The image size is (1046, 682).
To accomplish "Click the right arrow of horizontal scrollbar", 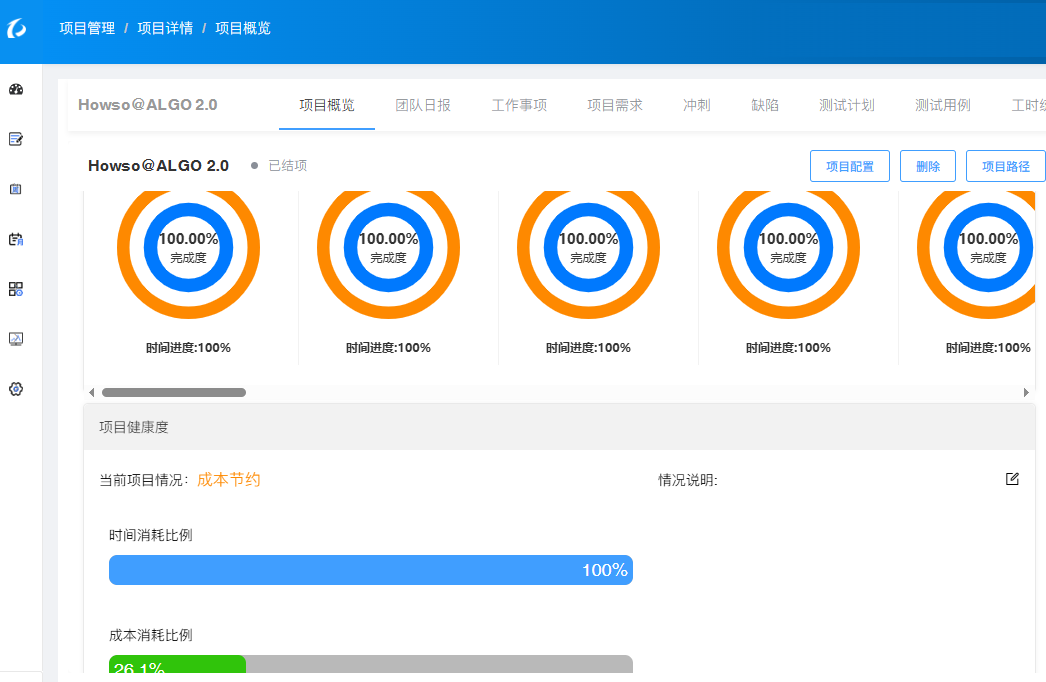I will click(1026, 392).
